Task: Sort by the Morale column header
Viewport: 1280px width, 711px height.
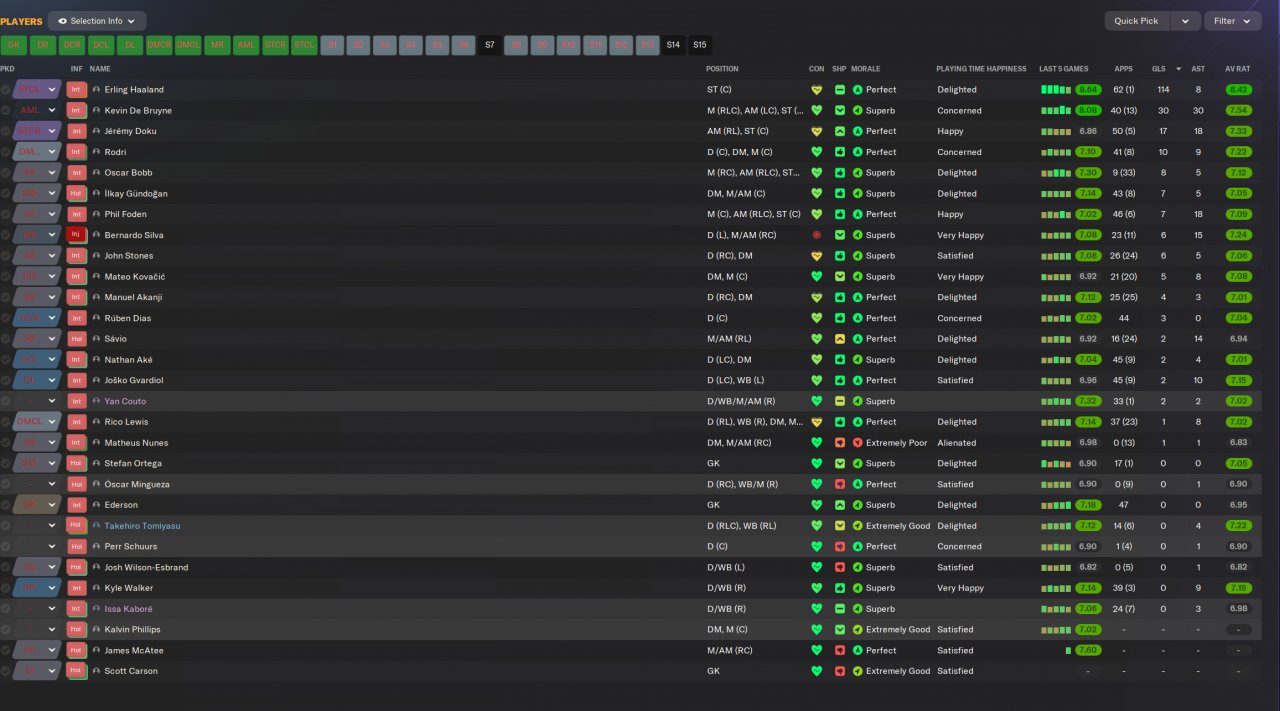Action: click(865, 69)
